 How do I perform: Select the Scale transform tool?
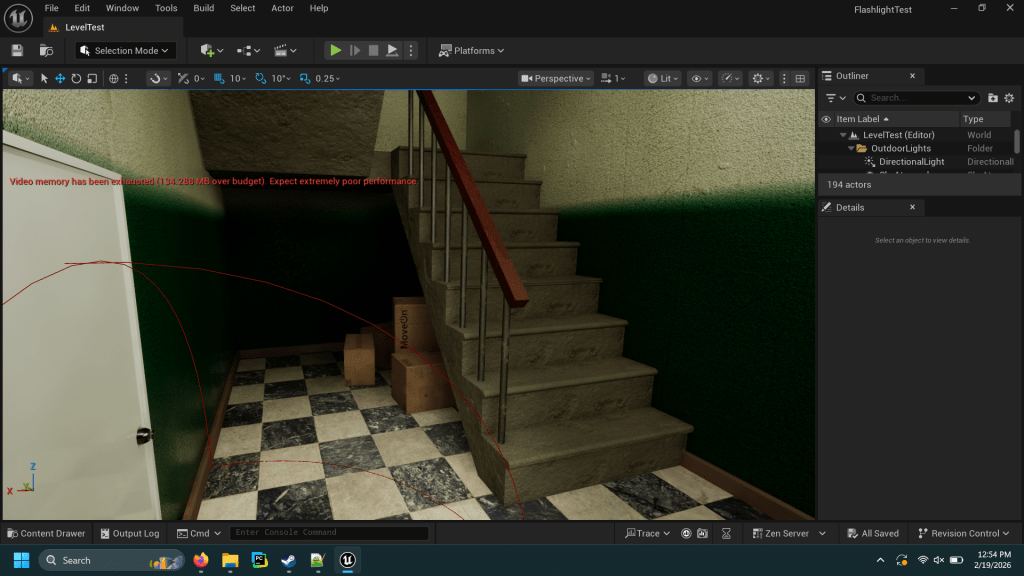point(92,78)
